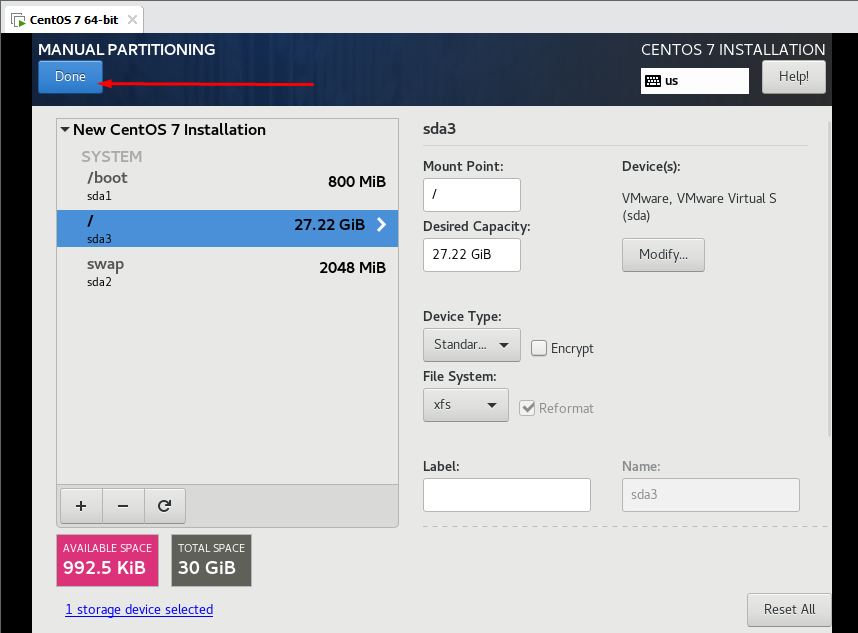Select the / sda3 partition row
The height and width of the screenshot is (633, 858).
227,228
